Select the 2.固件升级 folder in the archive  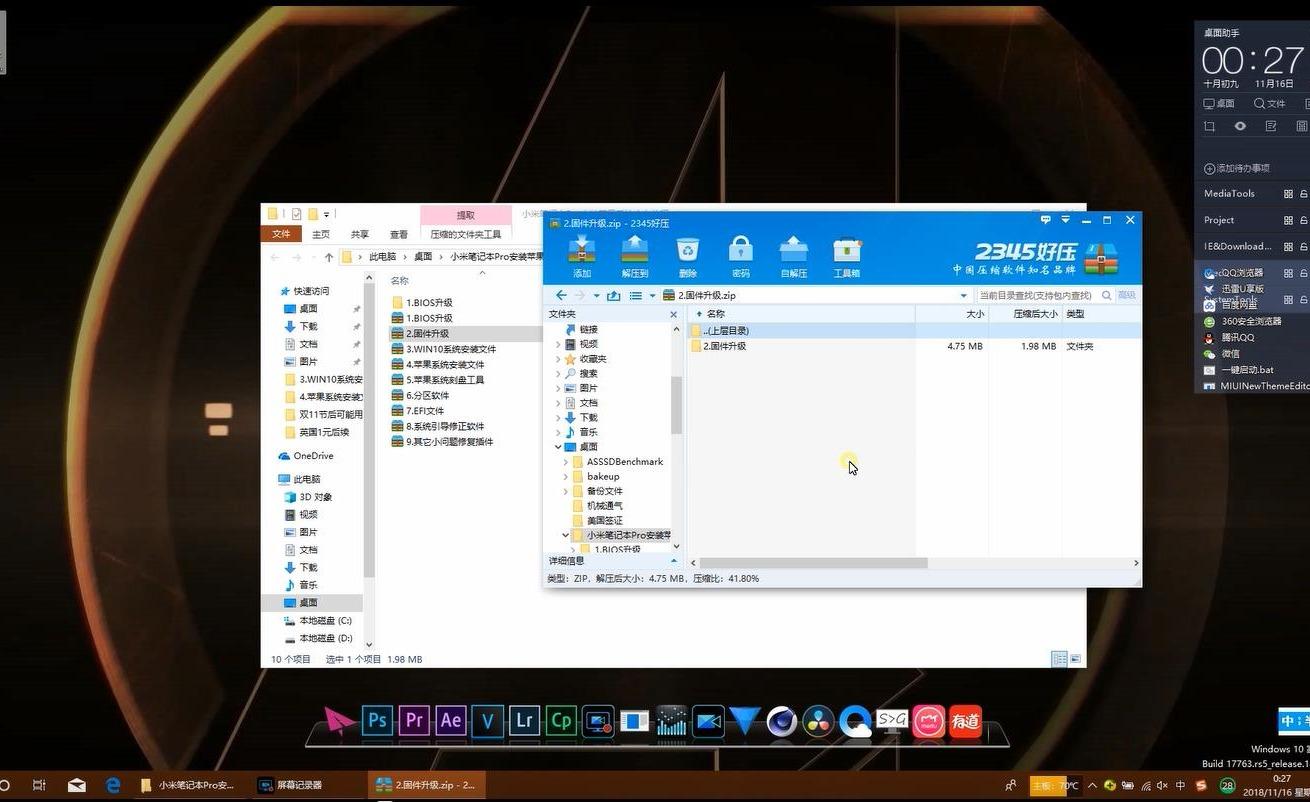coord(914,346)
